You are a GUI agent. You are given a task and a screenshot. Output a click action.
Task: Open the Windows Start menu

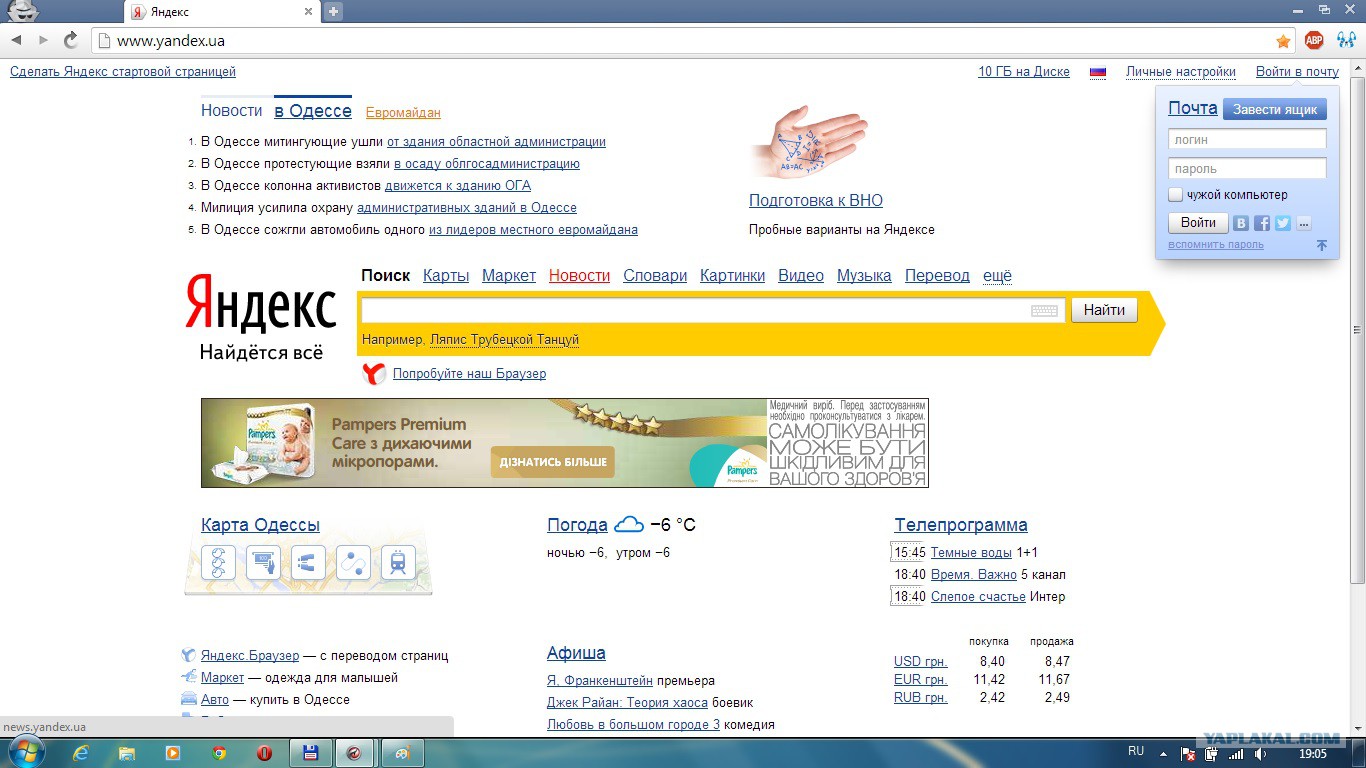[25, 752]
